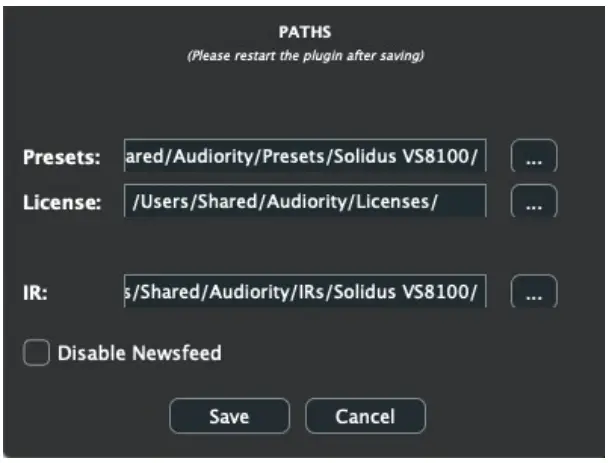Focus the License path text field
Image resolution: width=608 pixels, height=463 pixels.
pyautogui.click(x=304, y=202)
